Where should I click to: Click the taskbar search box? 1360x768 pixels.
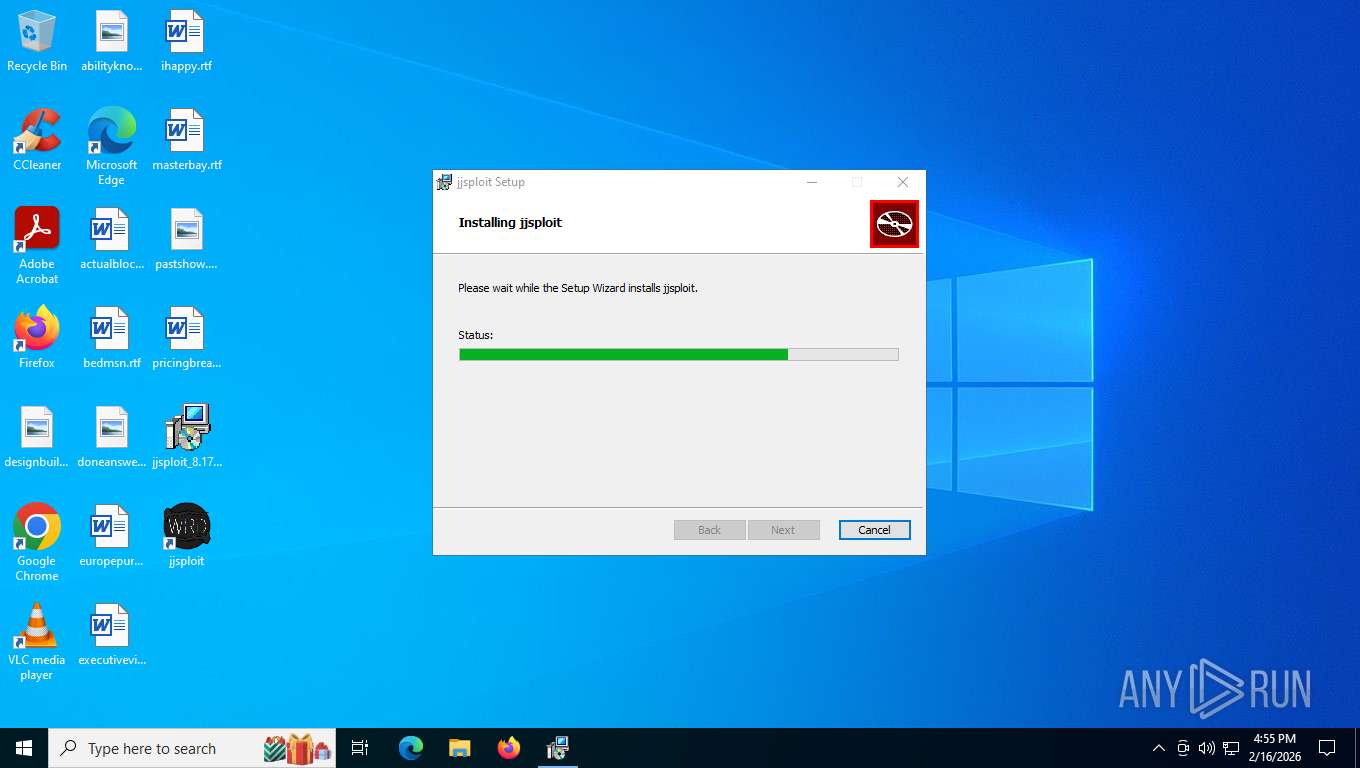point(192,748)
